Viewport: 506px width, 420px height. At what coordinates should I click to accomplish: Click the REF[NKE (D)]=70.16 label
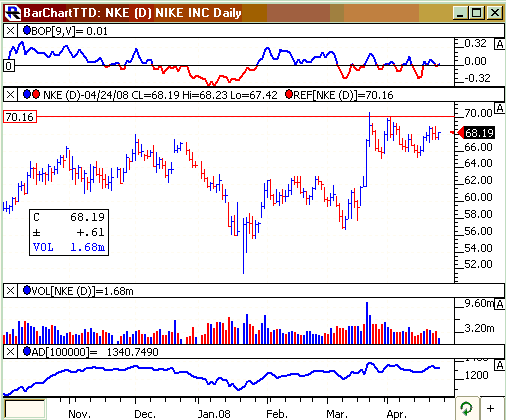[x=343, y=95]
